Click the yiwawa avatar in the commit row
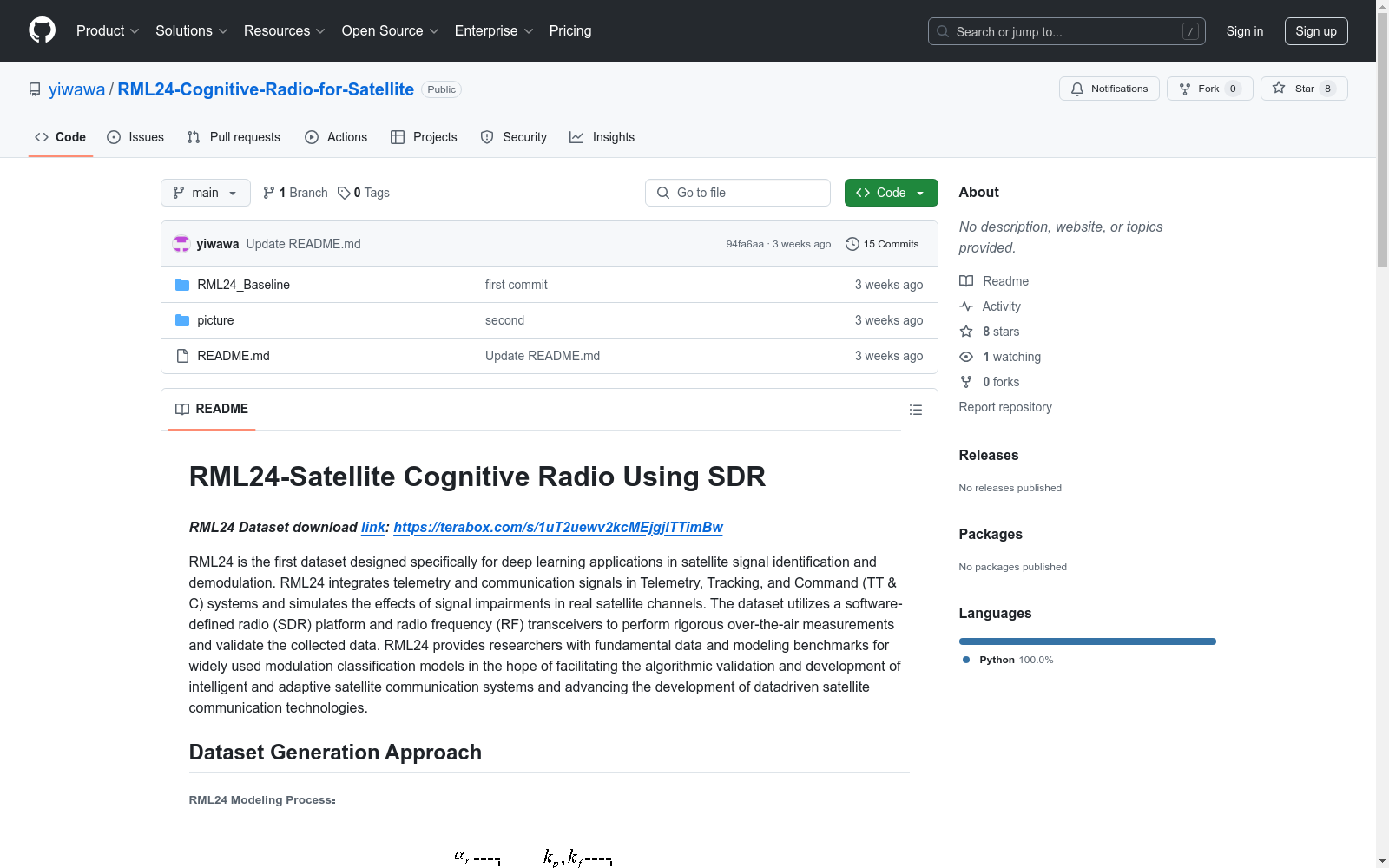This screenshot has height=868, width=1389. pos(181,244)
